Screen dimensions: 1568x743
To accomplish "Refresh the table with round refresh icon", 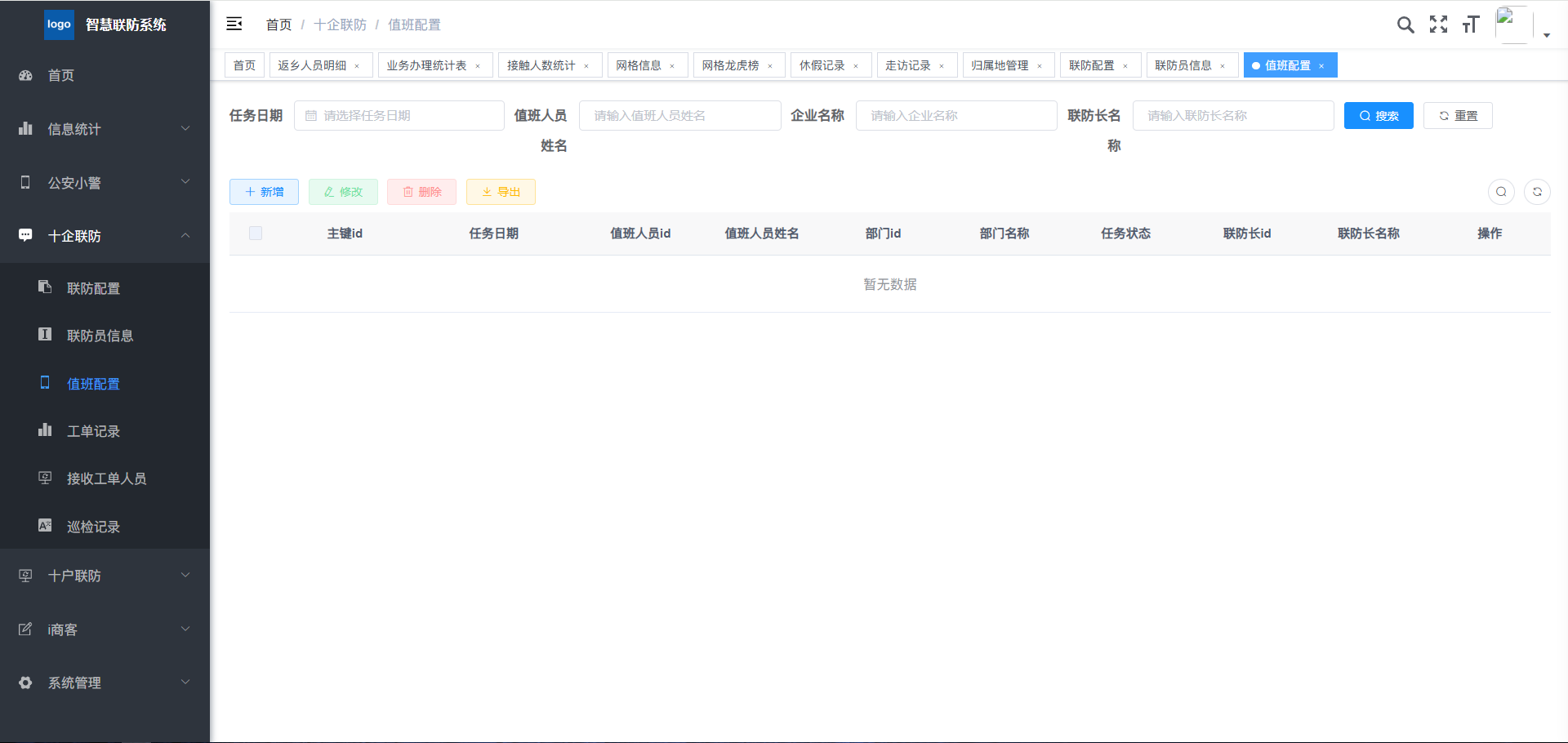I will tap(1537, 192).
